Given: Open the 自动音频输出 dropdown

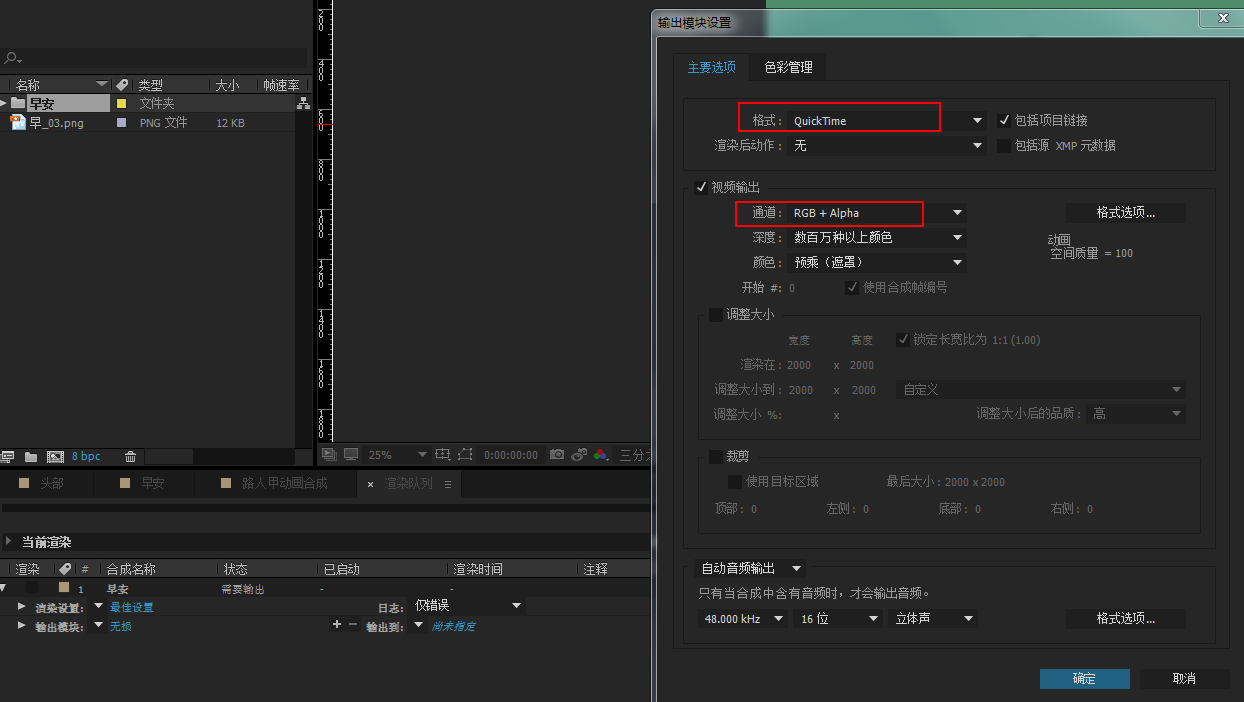Looking at the screenshot, I should (749, 568).
